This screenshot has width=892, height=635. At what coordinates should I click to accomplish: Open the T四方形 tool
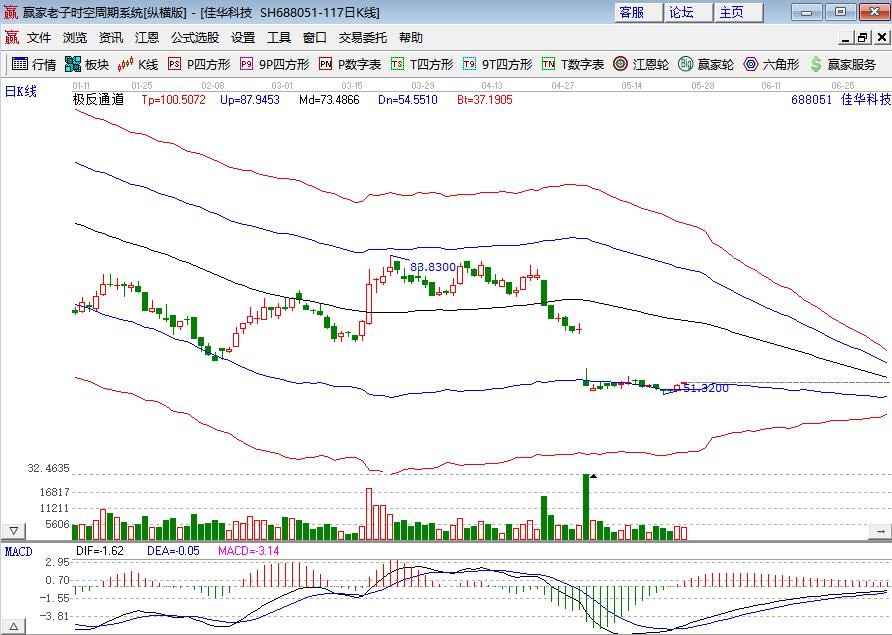(x=423, y=64)
